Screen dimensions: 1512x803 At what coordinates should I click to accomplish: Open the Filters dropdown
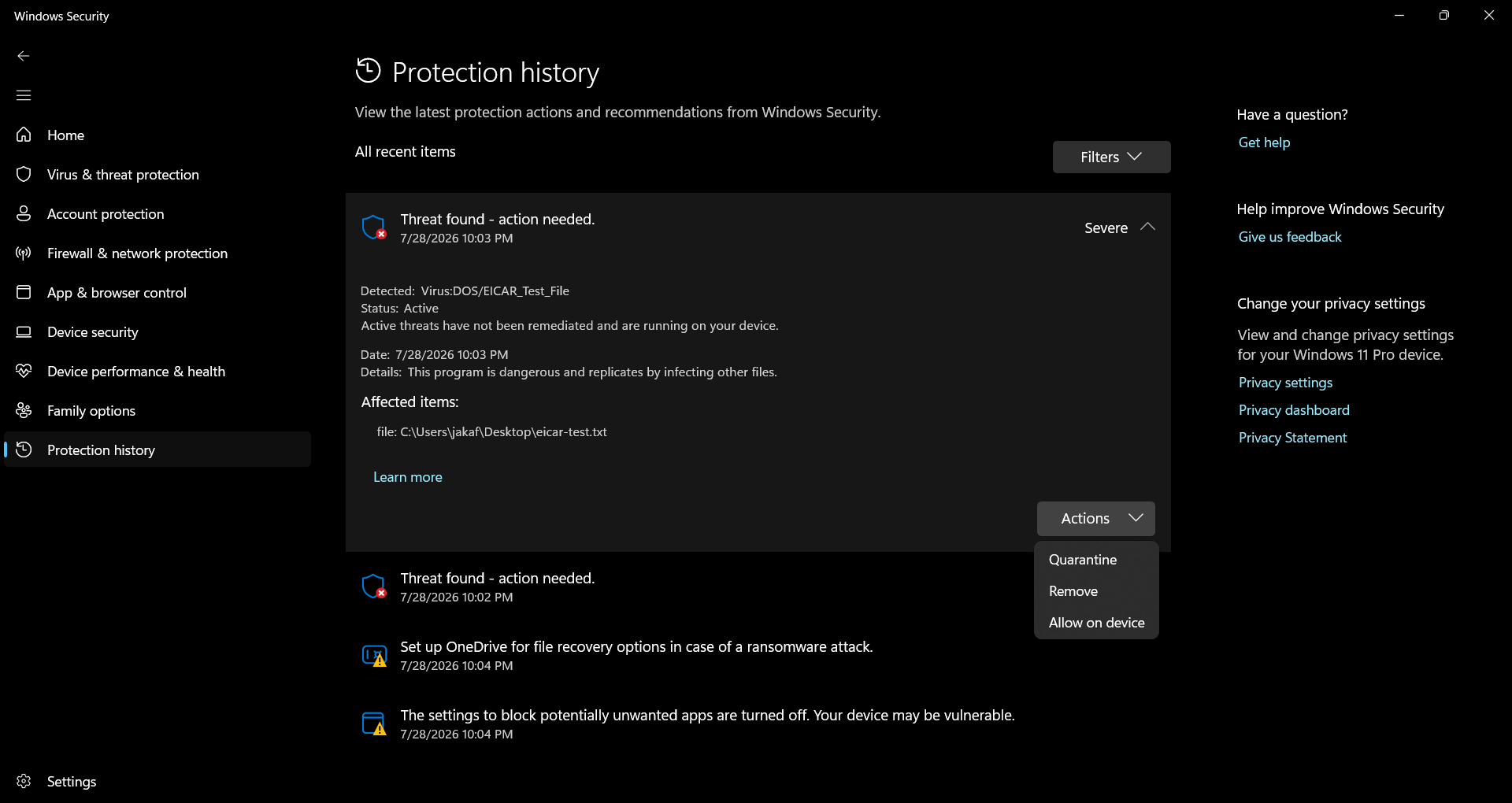[1111, 157]
